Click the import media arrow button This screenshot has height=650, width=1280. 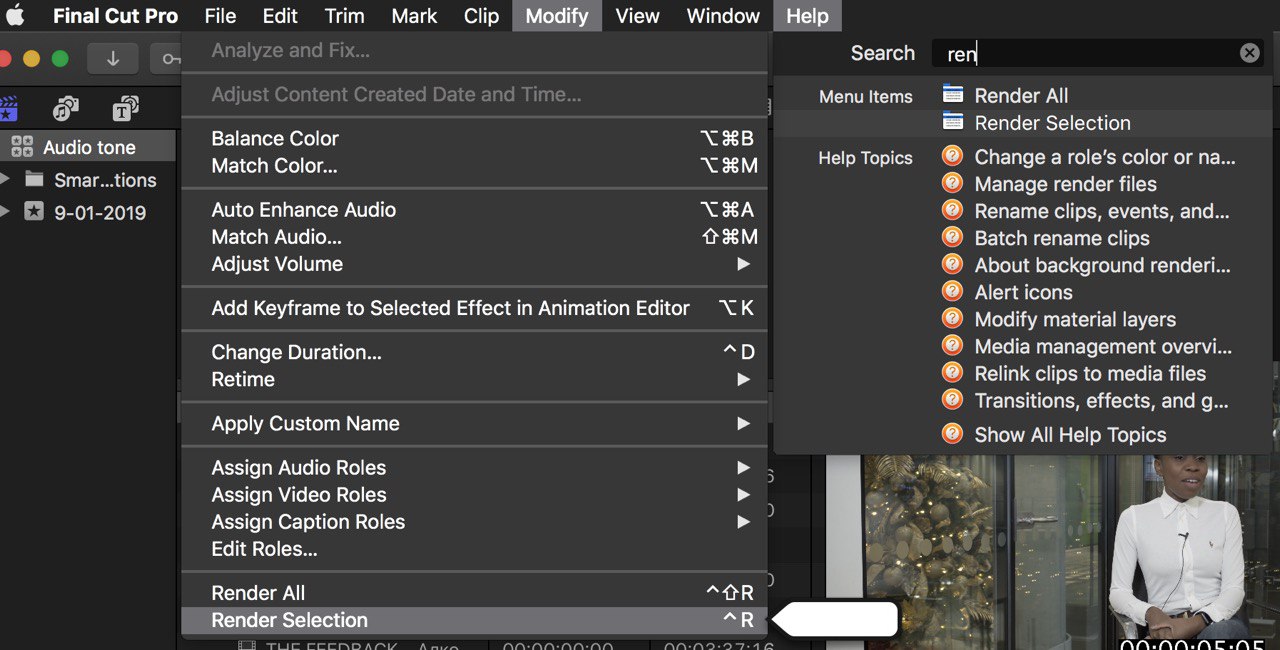click(x=113, y=59)
